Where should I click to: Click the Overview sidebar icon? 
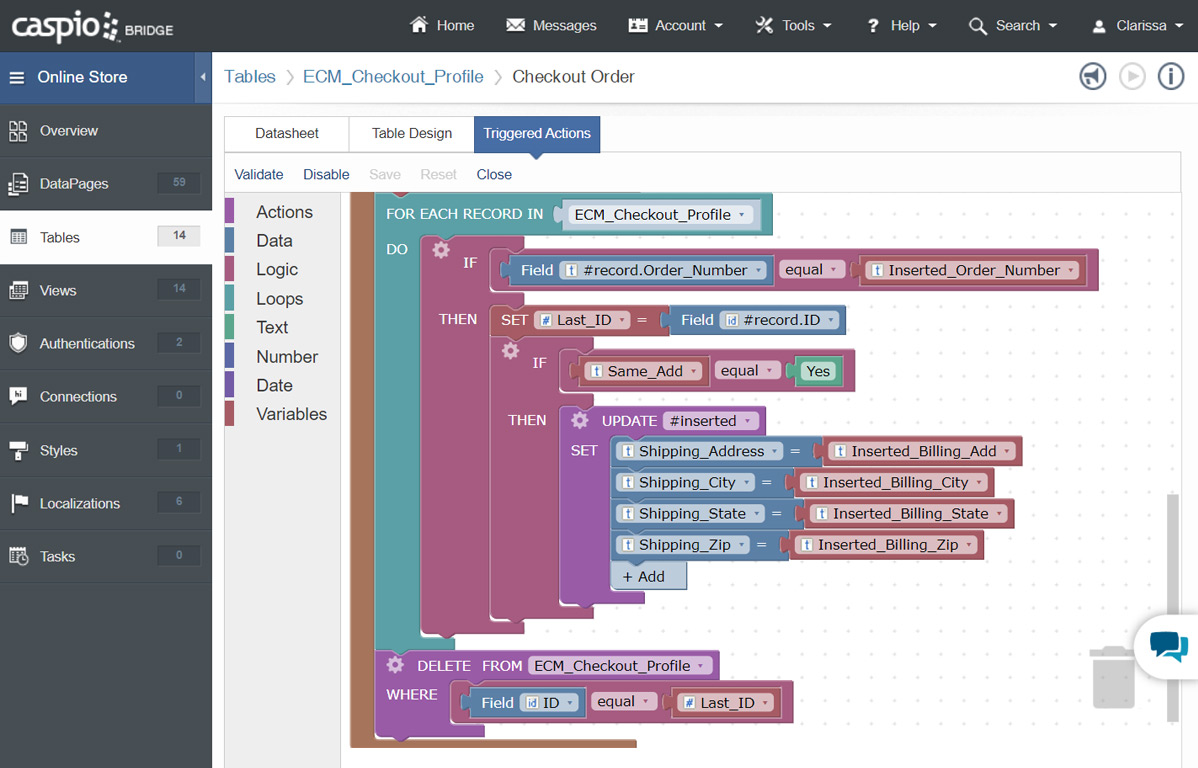18,131
